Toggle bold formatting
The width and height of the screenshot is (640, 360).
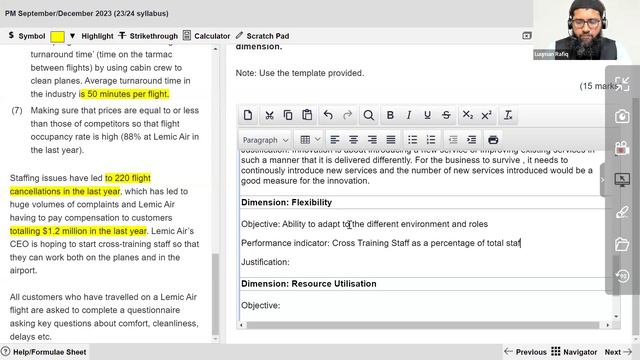point(390,116)
